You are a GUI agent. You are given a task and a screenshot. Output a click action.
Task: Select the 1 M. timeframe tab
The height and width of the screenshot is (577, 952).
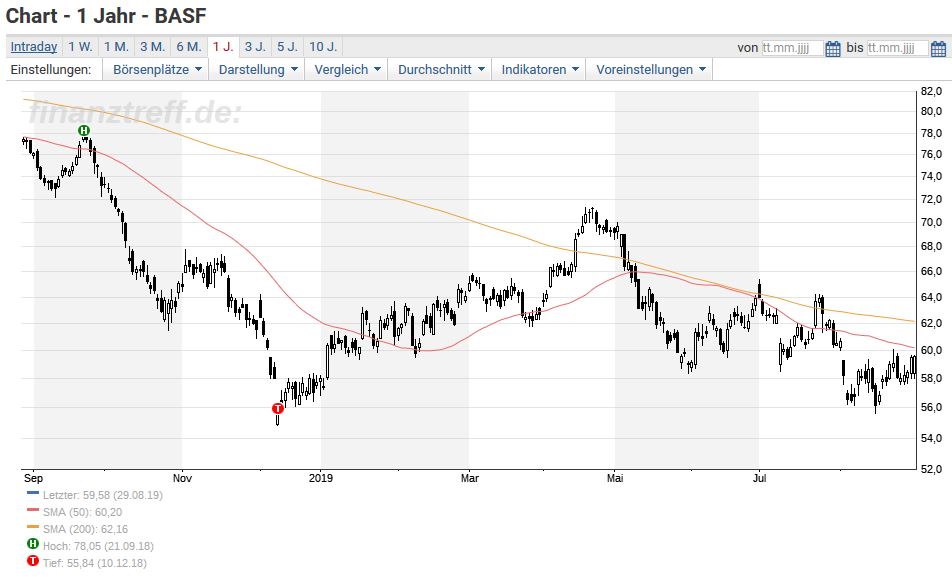pyautogui.click(x=116, y=47)
